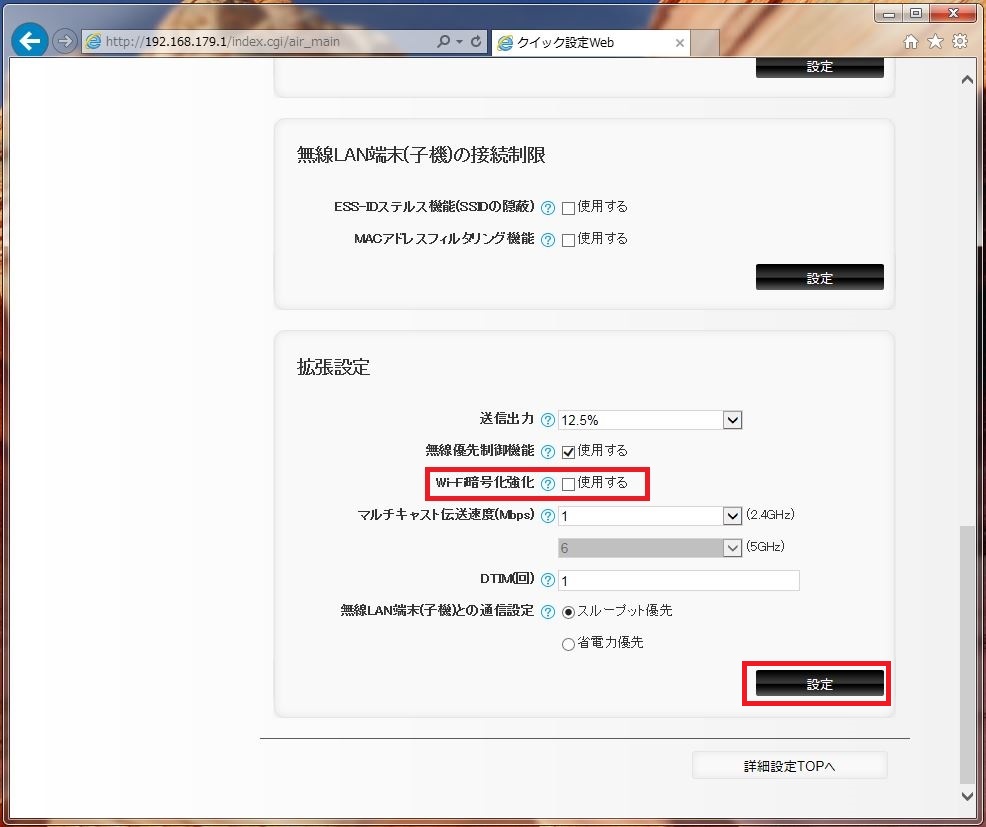The height and width of the screenshot is (827, 986).
Task: Open help icon for 無線優先制御機能
Action: (x=548, y=452)
